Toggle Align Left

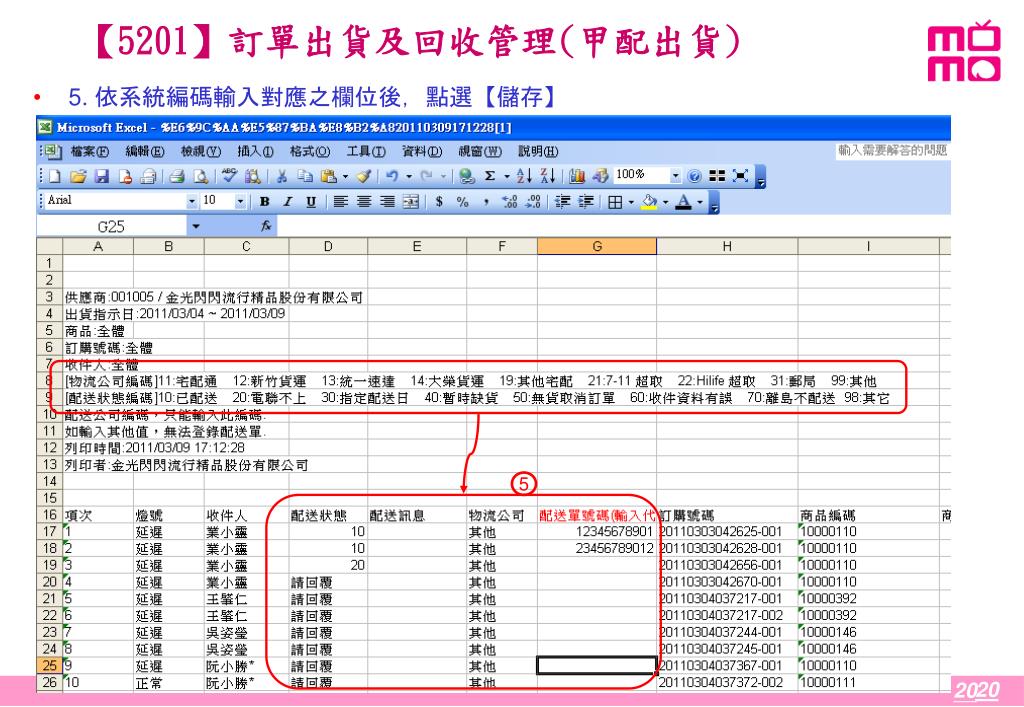pyautogui.click(x=340, y=202)
